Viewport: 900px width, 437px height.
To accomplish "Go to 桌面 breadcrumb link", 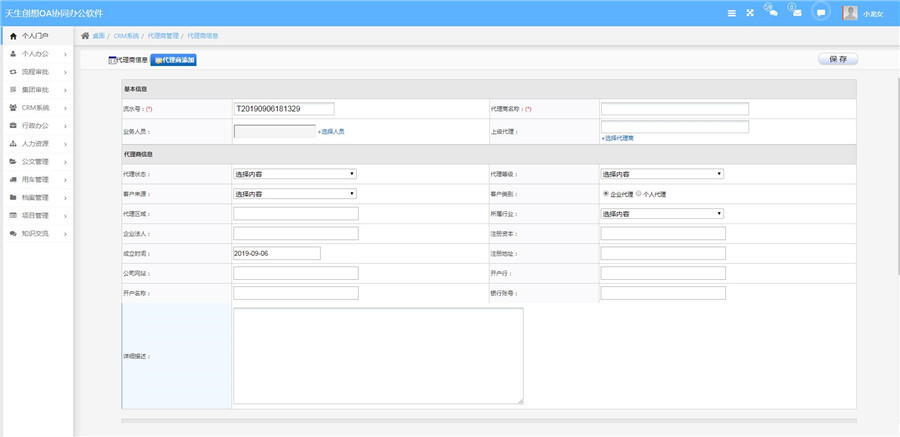I will (99, 36).
